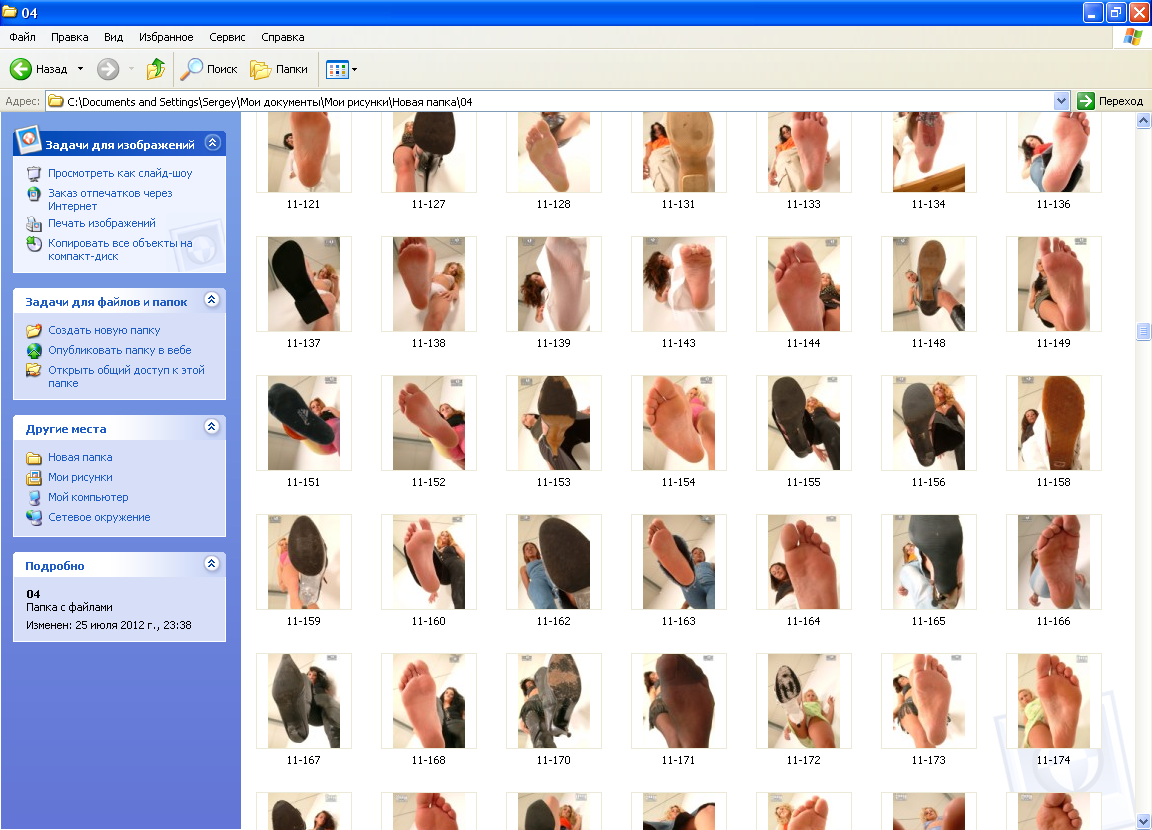1152x830 pixels.
Task: Click the printer icon beside Печать изображений
Action: pyautogui.click(x=34, y=224)
